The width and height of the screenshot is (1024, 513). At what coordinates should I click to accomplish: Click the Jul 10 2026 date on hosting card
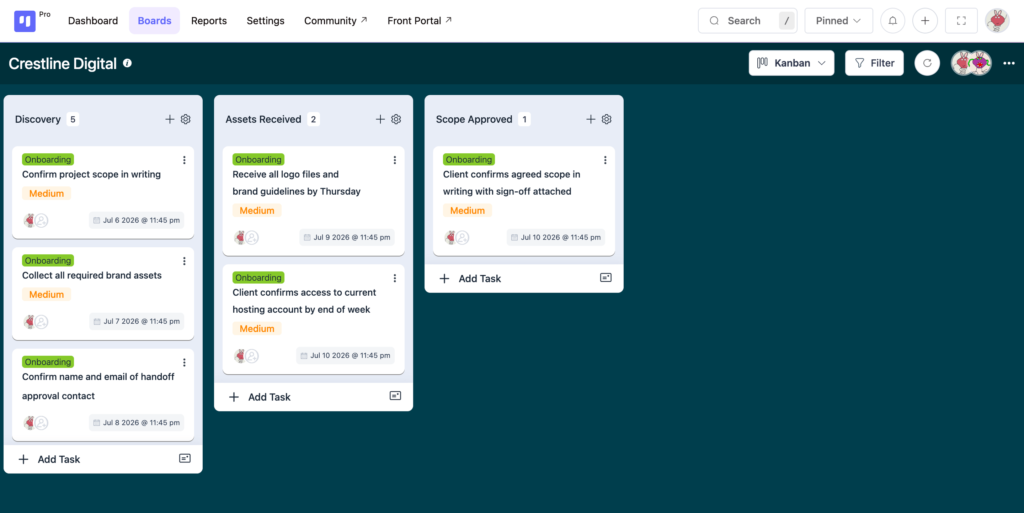click(x=345, y=355)
